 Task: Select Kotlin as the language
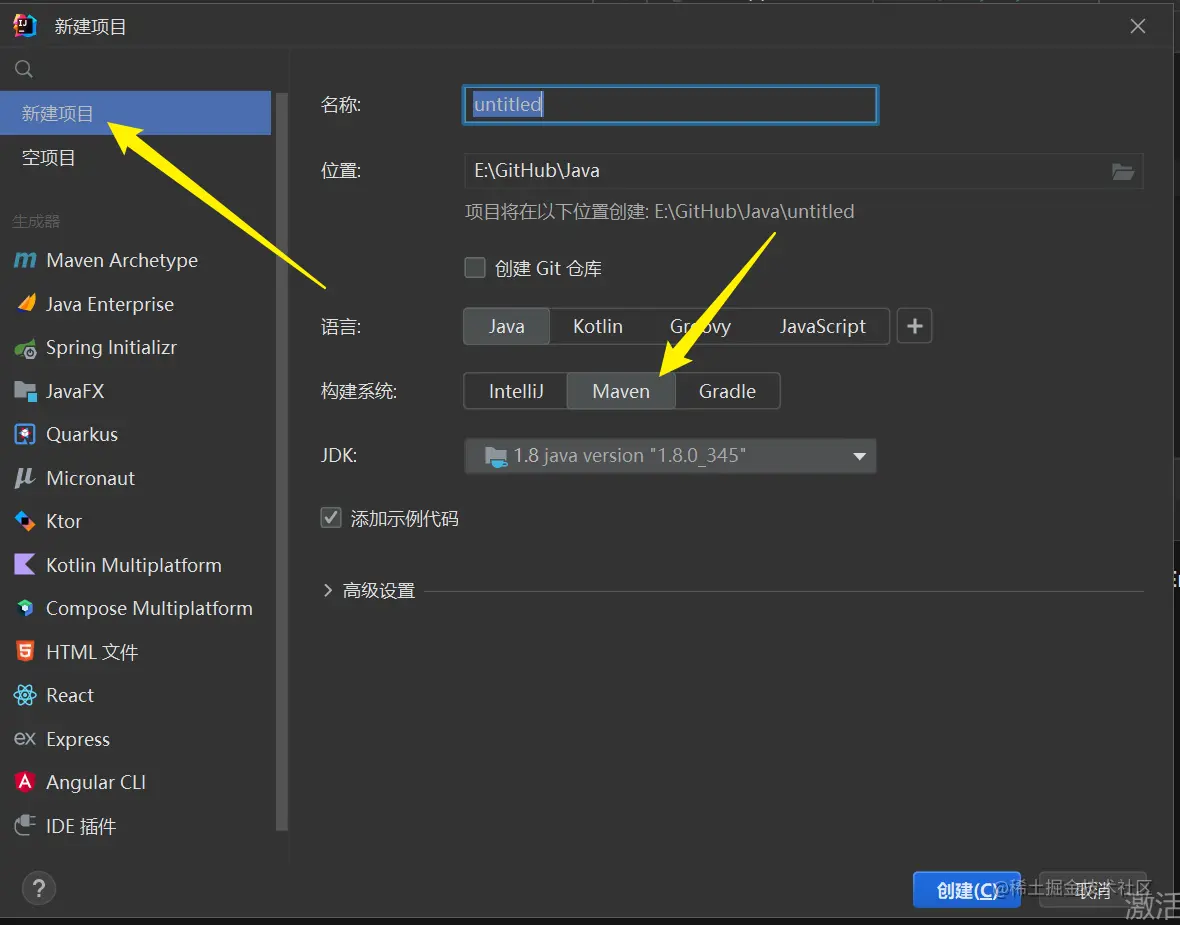click(598, 327)
